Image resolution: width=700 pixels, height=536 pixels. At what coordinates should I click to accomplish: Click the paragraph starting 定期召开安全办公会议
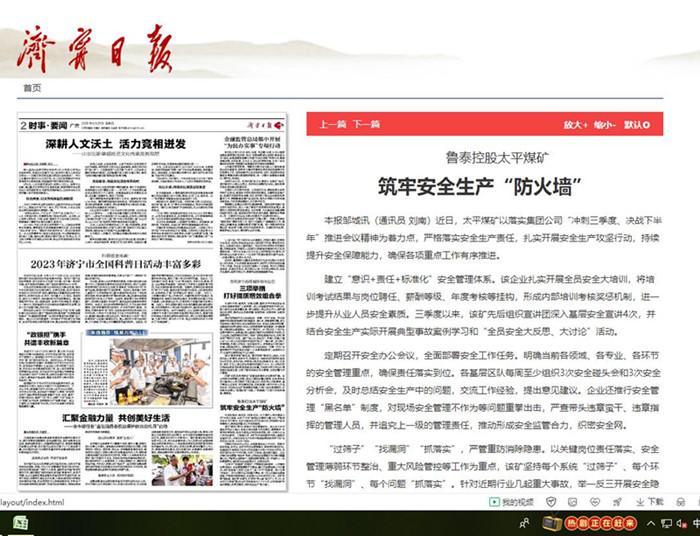(x=484, y=390)
